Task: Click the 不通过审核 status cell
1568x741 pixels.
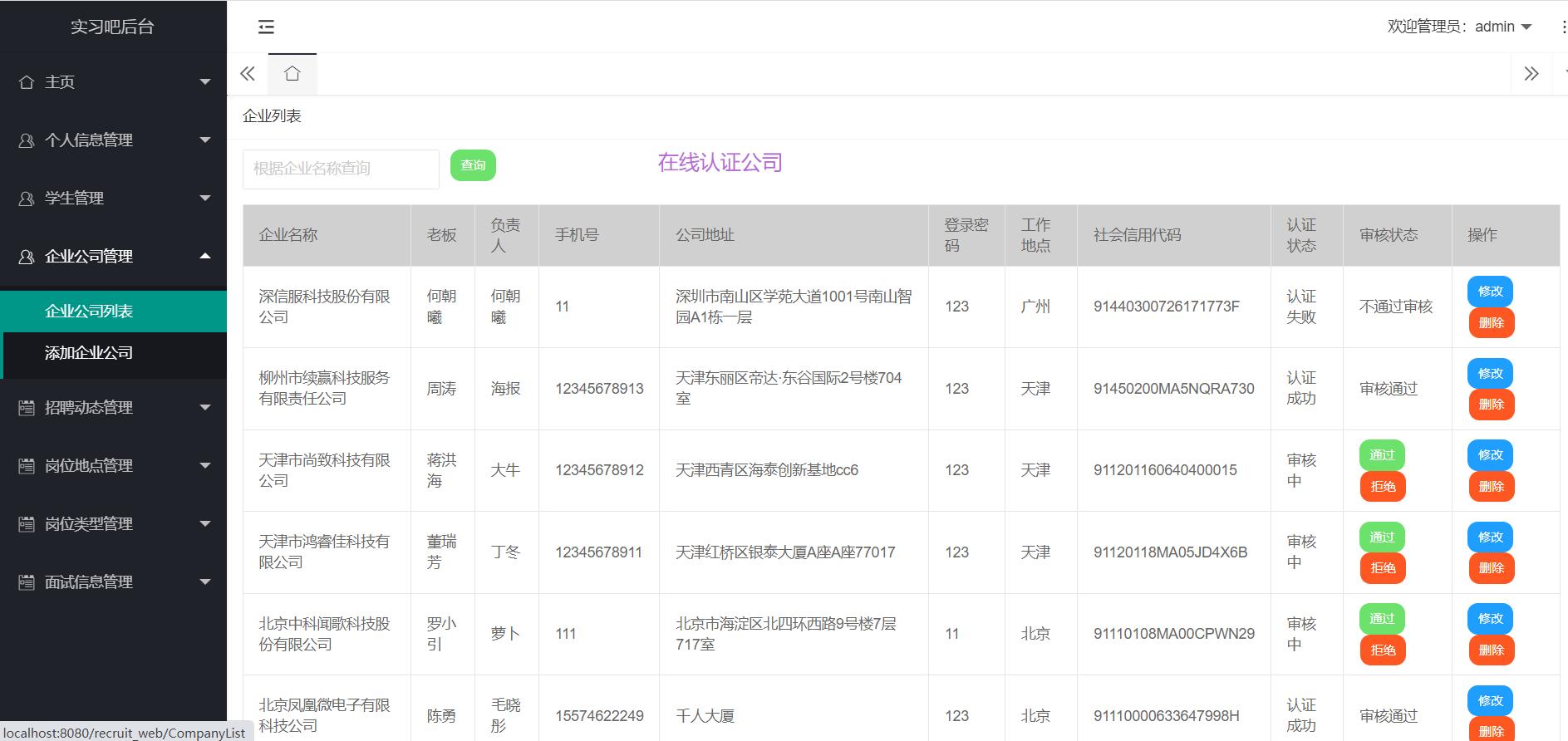Action: click(1396, 307)
